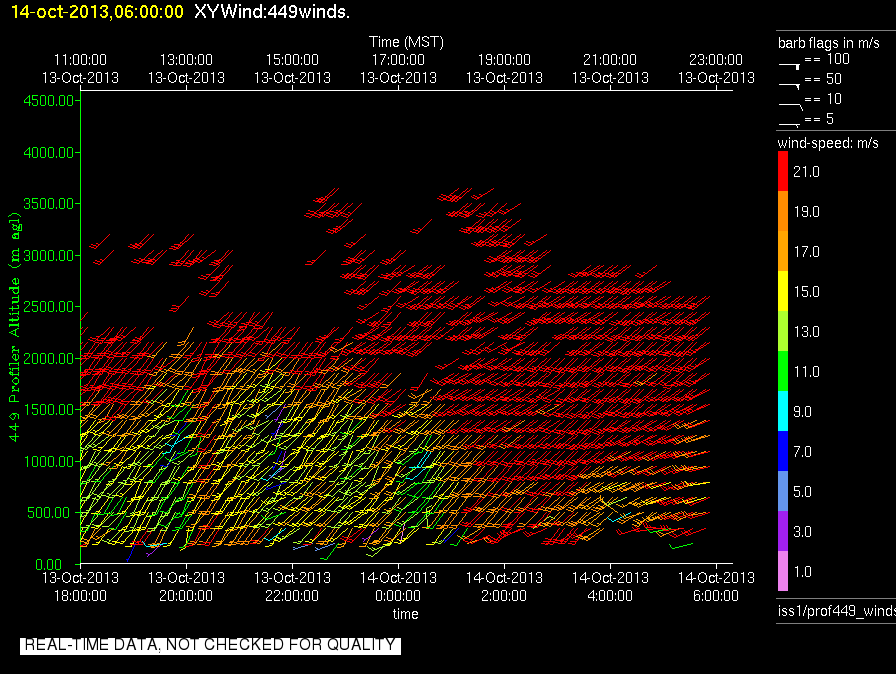The image size is (896, 674).
Task: Click the '11:00:00 13-Oct-2013' top axis tick
Action: tap(80, 69)
